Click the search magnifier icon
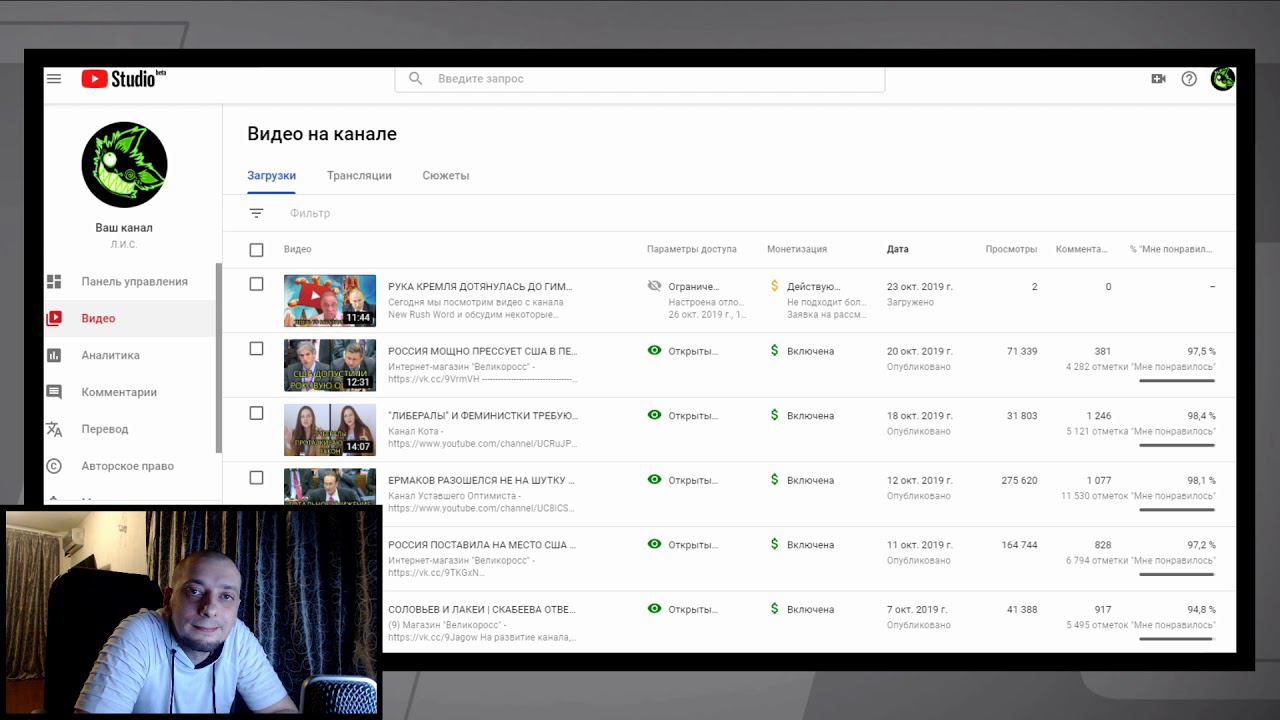This screenshot has height=720, width=1280. (x=416, y=79)
